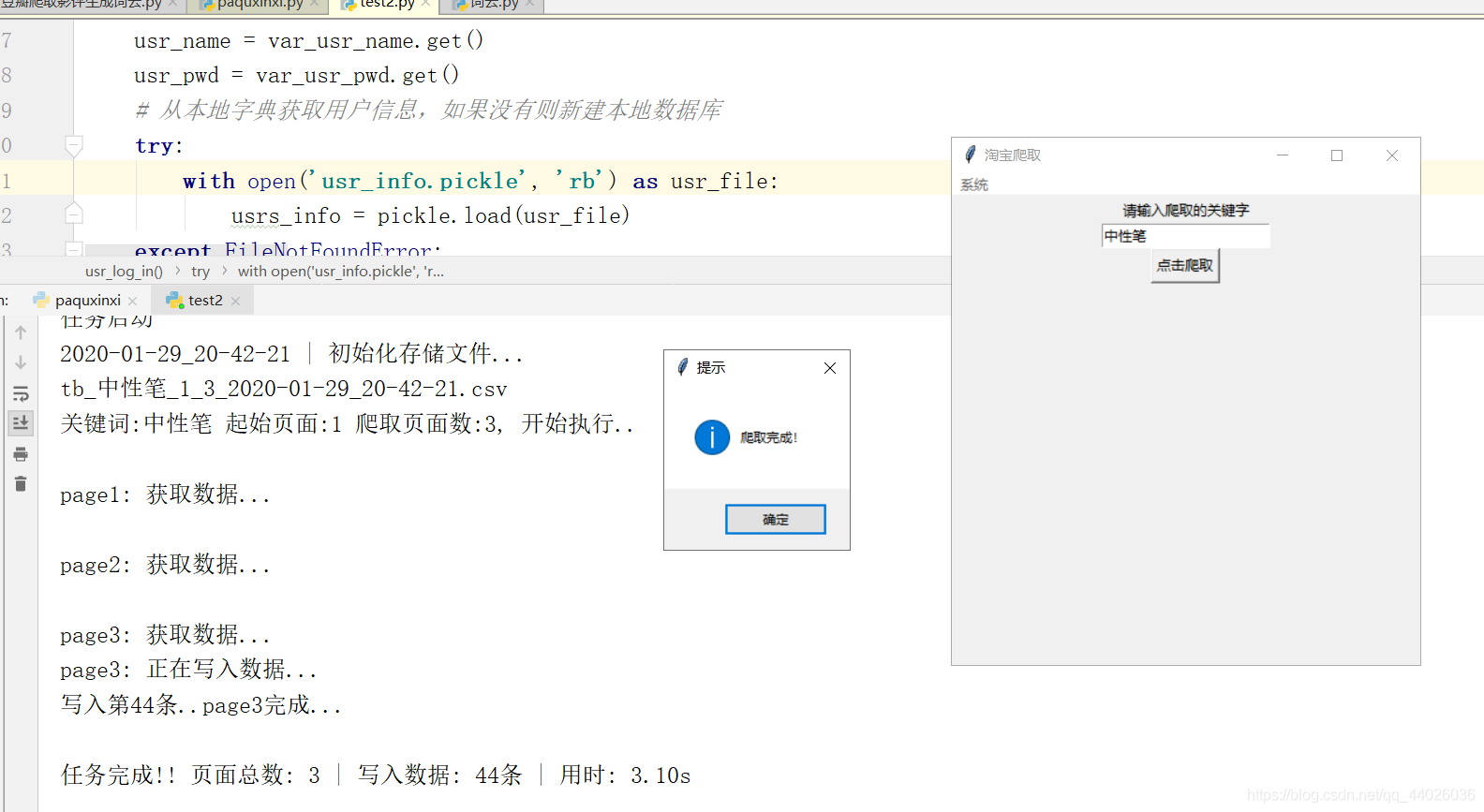Maximize the 淘宝爬取 window
This screenshot has width=1484, height=812.
click(x=1337, y=155)
